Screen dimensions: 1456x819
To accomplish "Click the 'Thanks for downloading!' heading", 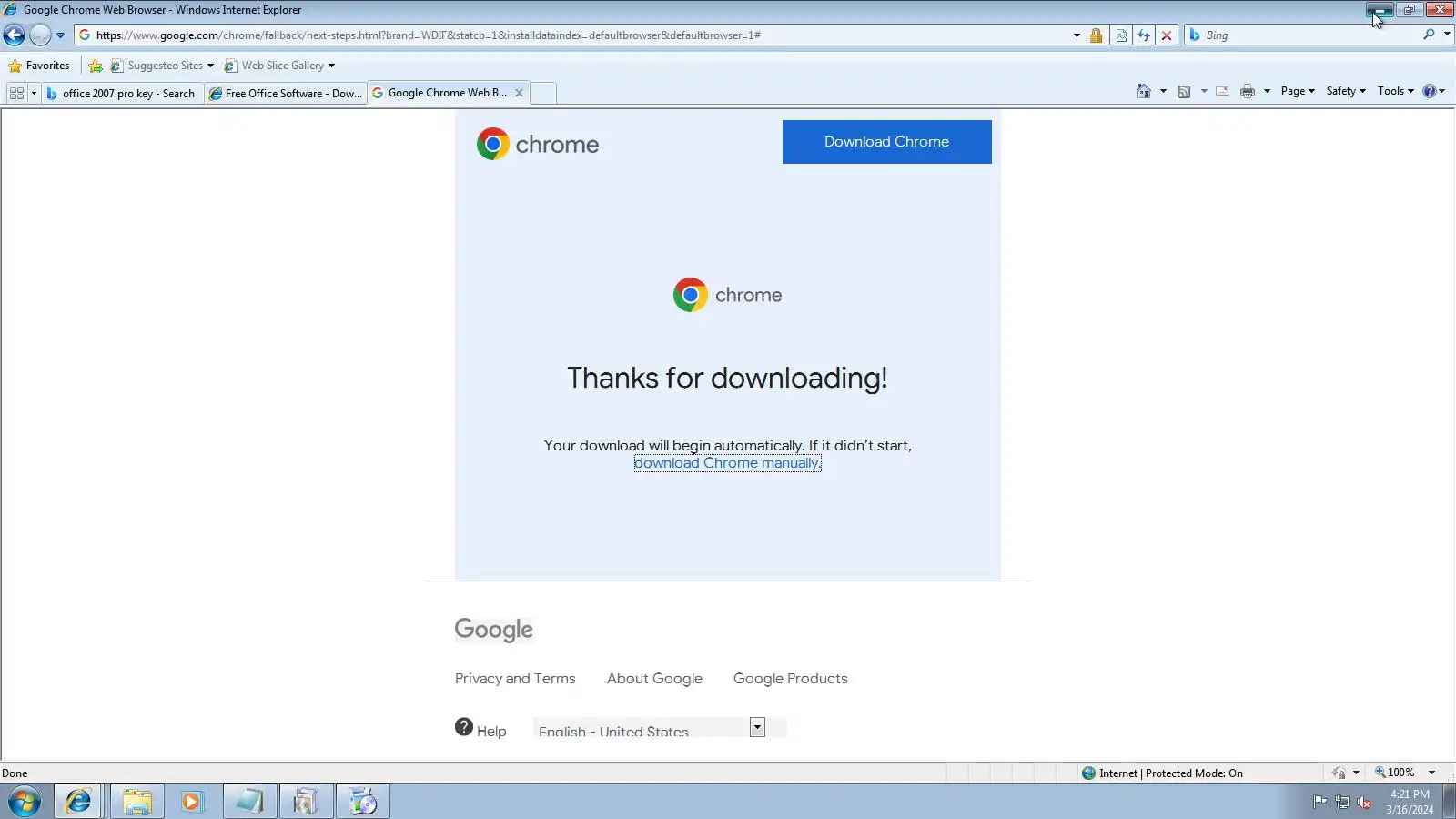I will point(727,378).
